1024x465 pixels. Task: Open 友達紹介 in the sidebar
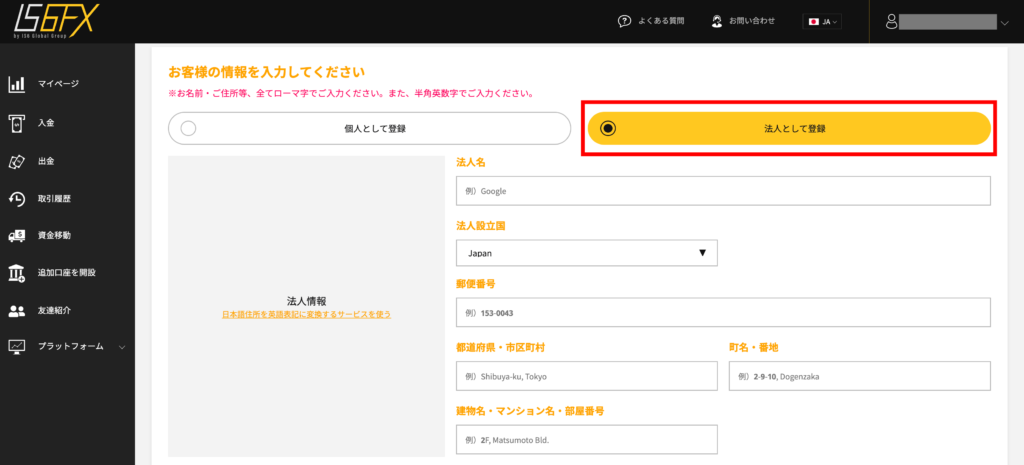coord(54,311)
